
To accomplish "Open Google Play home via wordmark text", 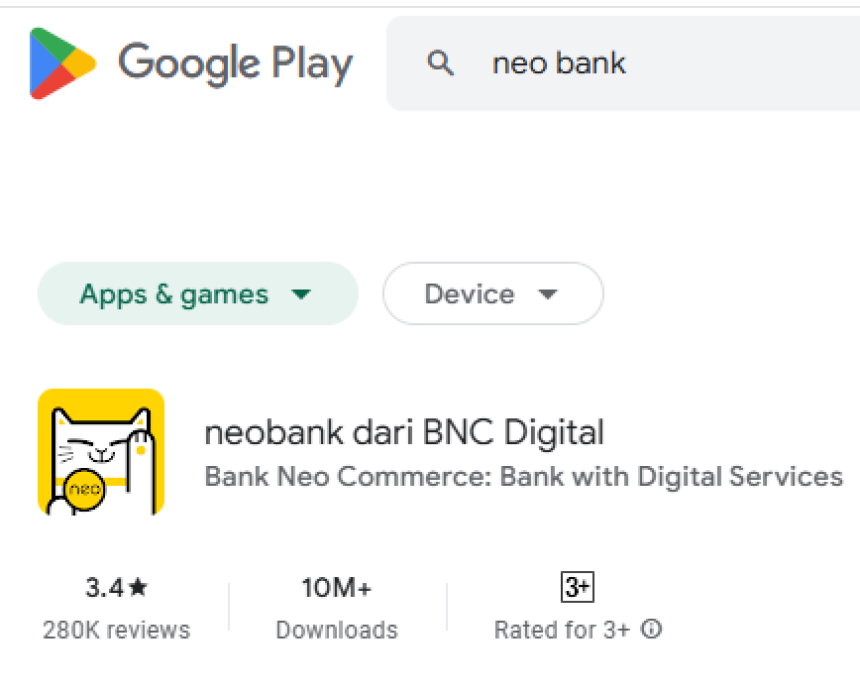I will coord(235,64).
